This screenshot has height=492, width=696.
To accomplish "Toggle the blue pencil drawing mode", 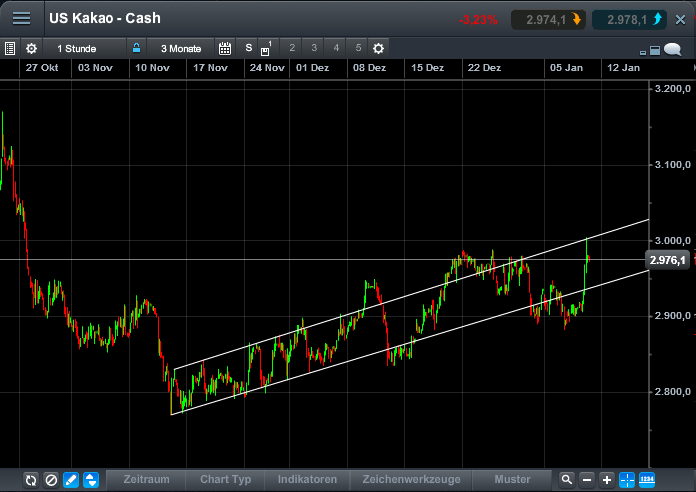I will pos(71,480).
